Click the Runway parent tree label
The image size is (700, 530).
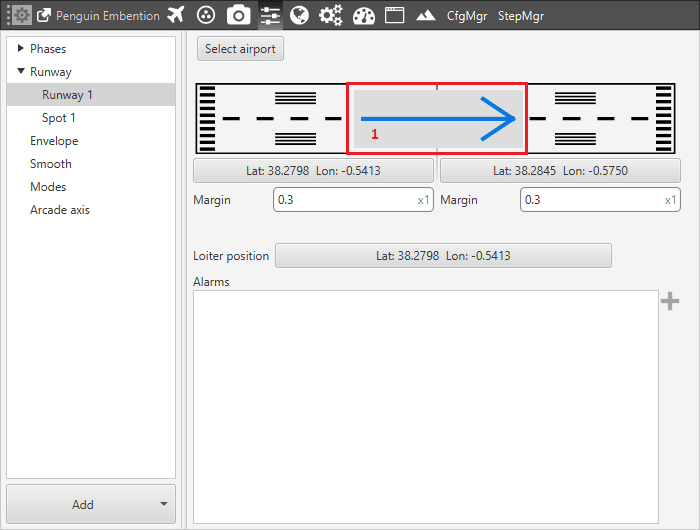[x=51, y=72]
